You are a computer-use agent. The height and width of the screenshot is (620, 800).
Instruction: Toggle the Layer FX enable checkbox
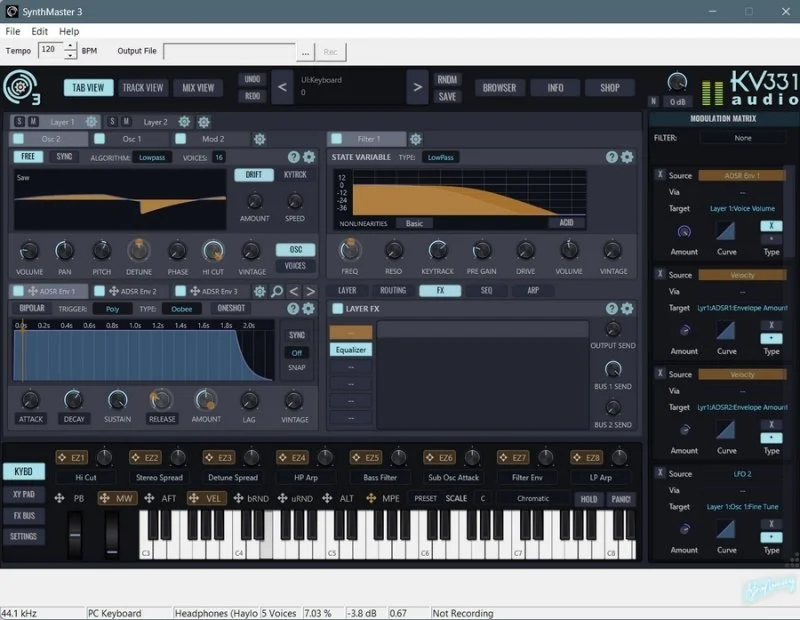coord(337,308)
